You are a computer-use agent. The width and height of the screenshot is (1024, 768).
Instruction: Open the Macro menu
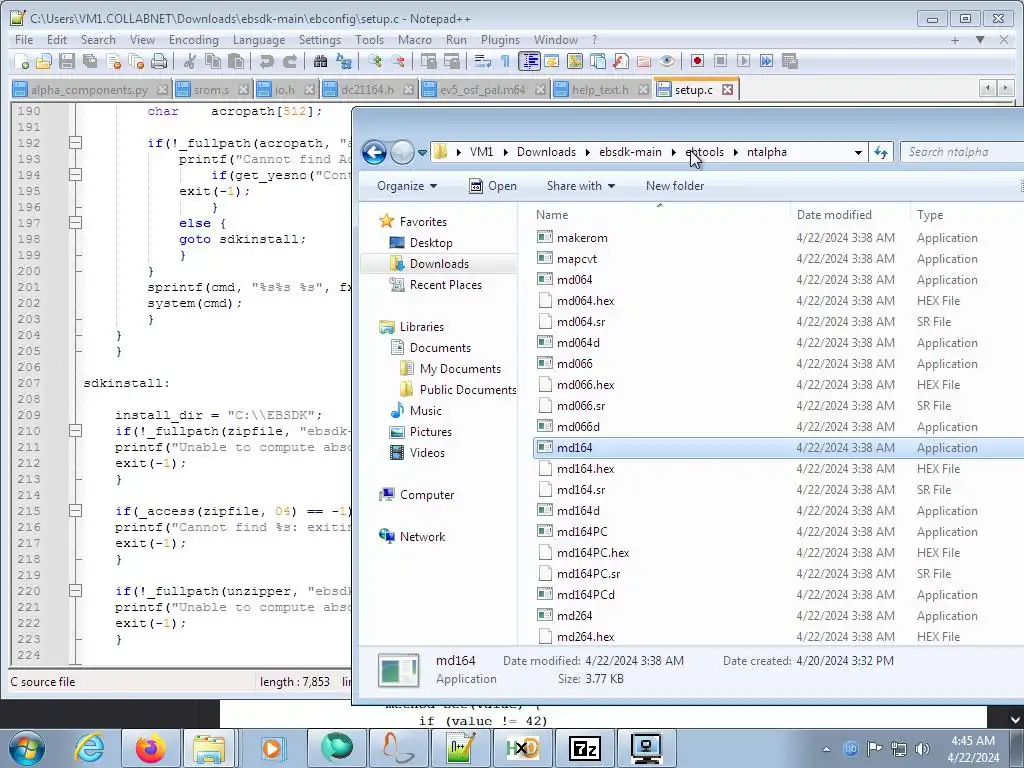coord(415,40)
